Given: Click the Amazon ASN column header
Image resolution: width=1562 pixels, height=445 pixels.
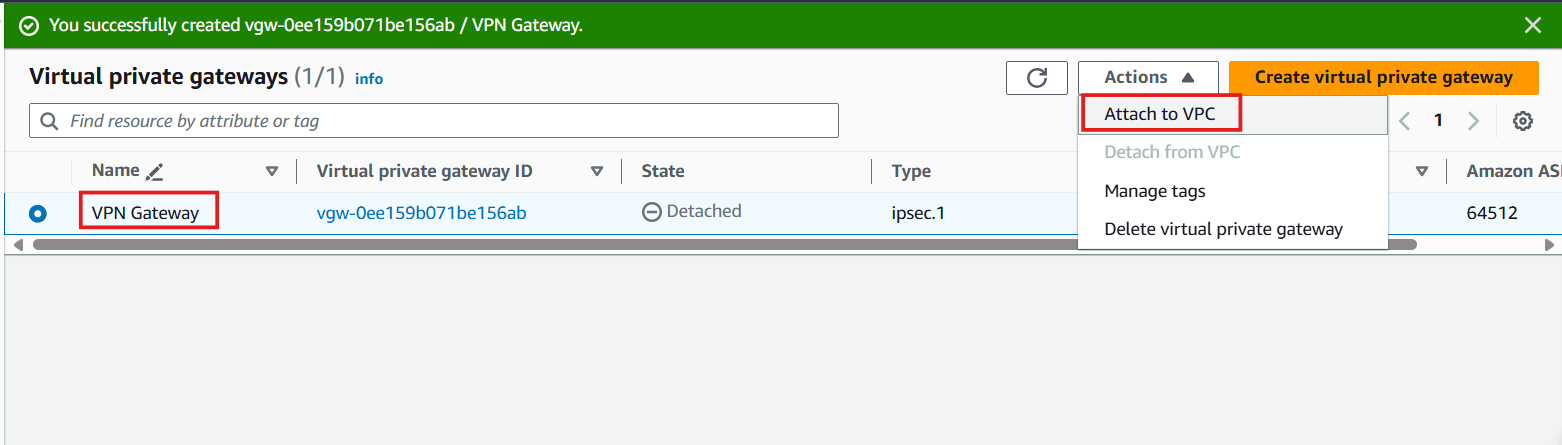Looking at the screenshot, I should click(1513, 172).
